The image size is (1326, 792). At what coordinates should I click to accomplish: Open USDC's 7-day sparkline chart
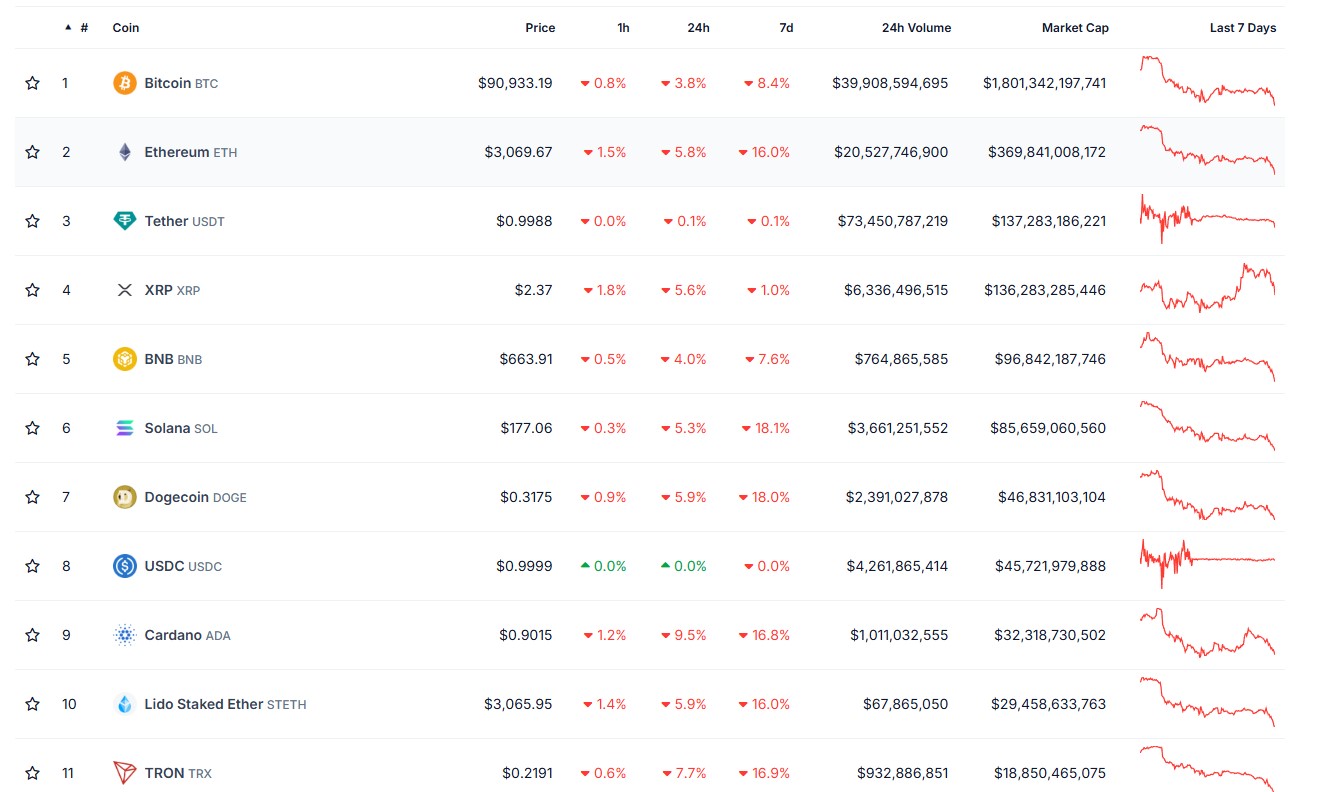click(x=1207, y=564)
